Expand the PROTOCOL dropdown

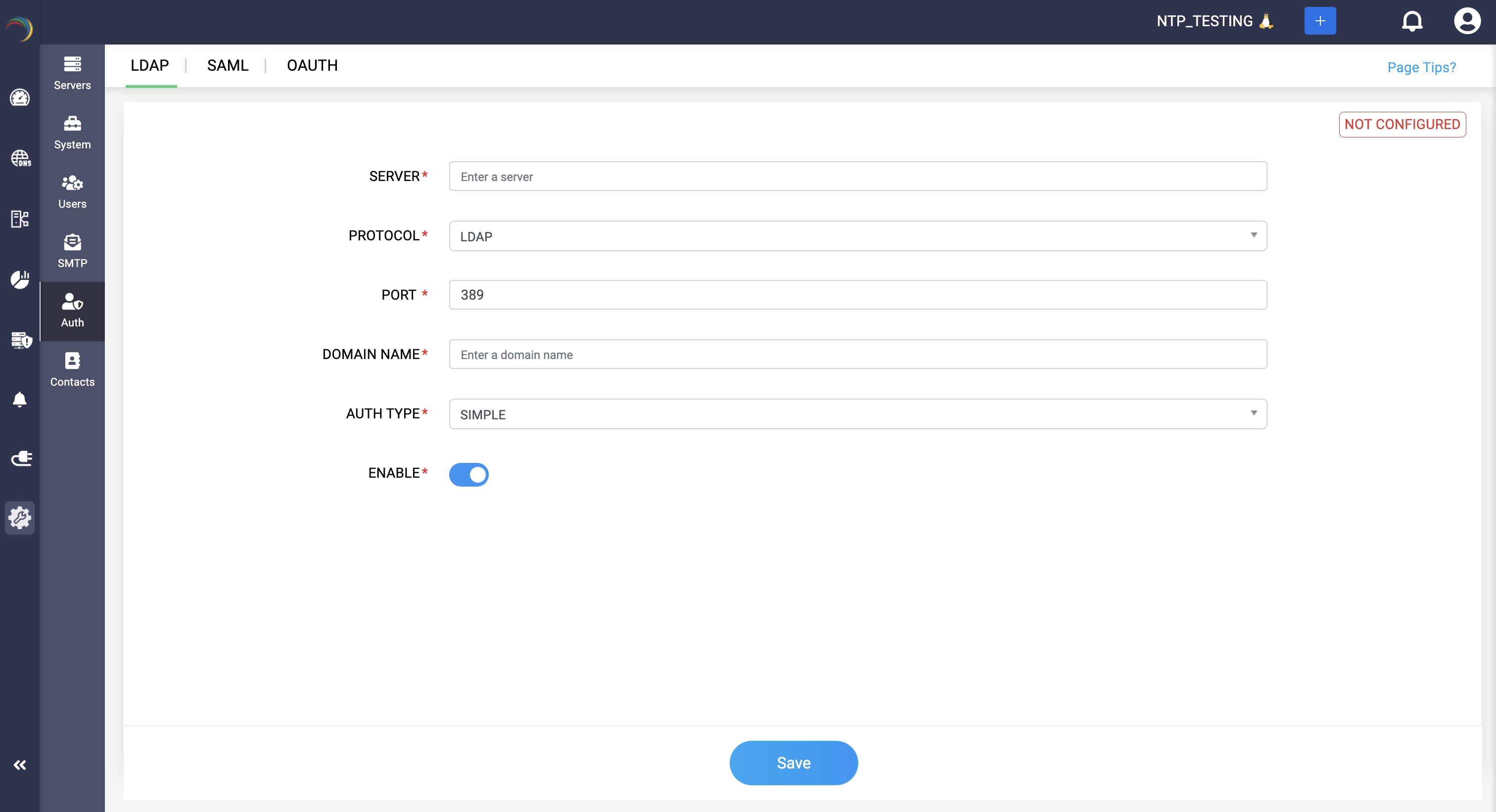(857, 236)
